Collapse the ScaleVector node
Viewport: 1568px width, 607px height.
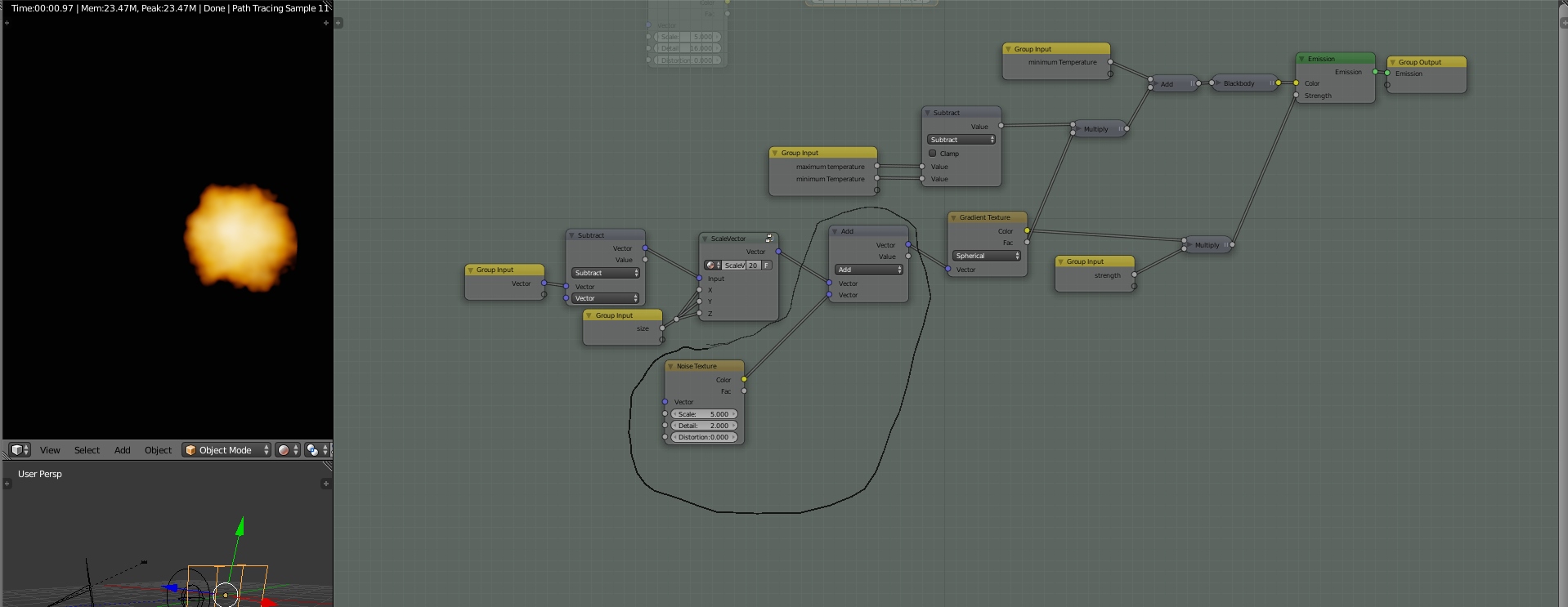[705, 239]
